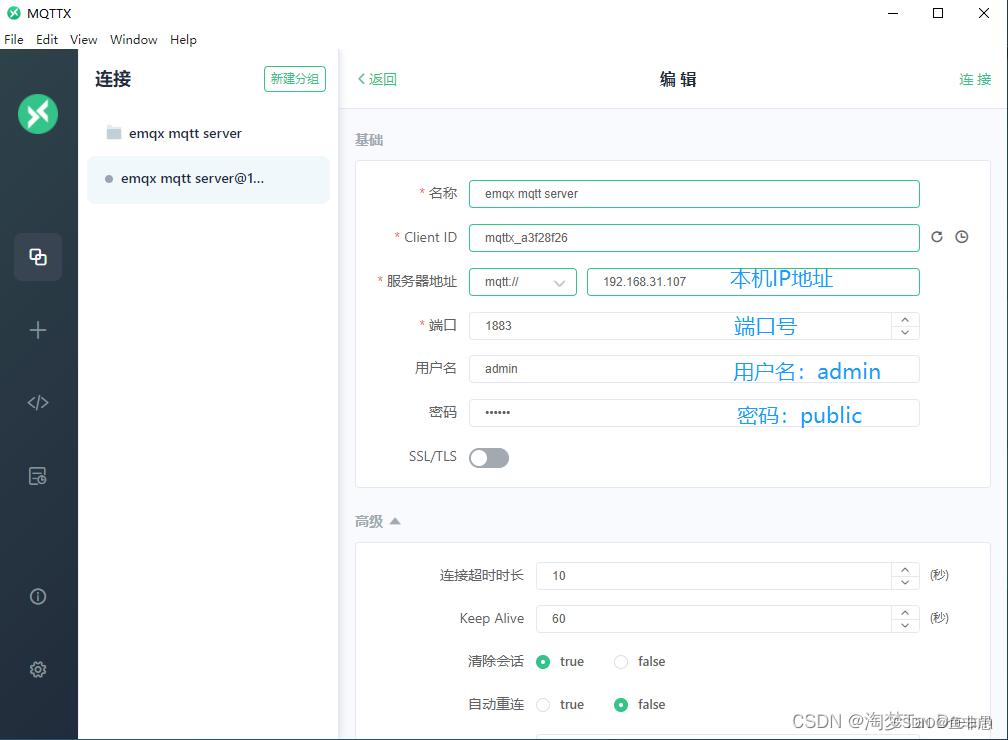This screenshot has height=740, width=1008.
Task: Open the Edit menu
Action: point(47,40)
